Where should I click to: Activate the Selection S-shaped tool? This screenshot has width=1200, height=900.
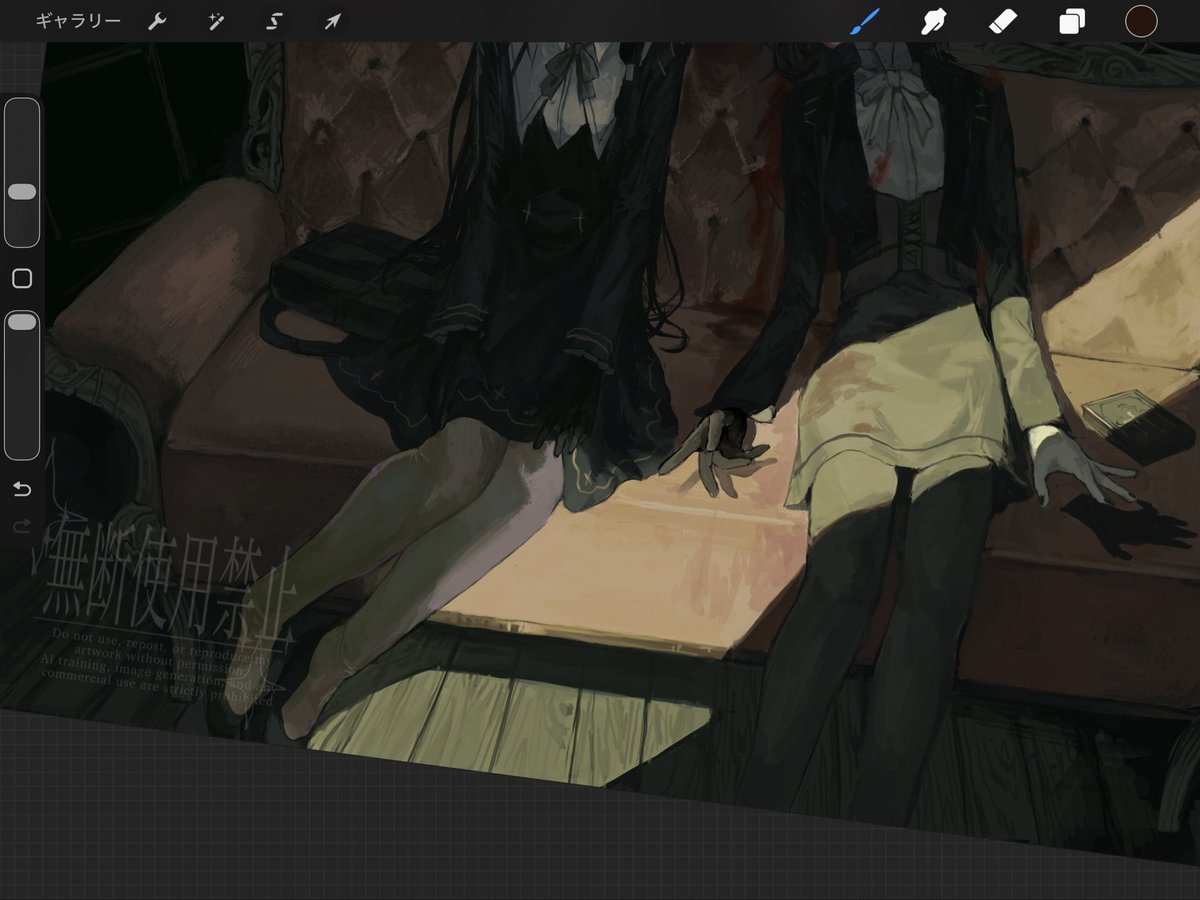pyautogui.click(x=273, y=21)
